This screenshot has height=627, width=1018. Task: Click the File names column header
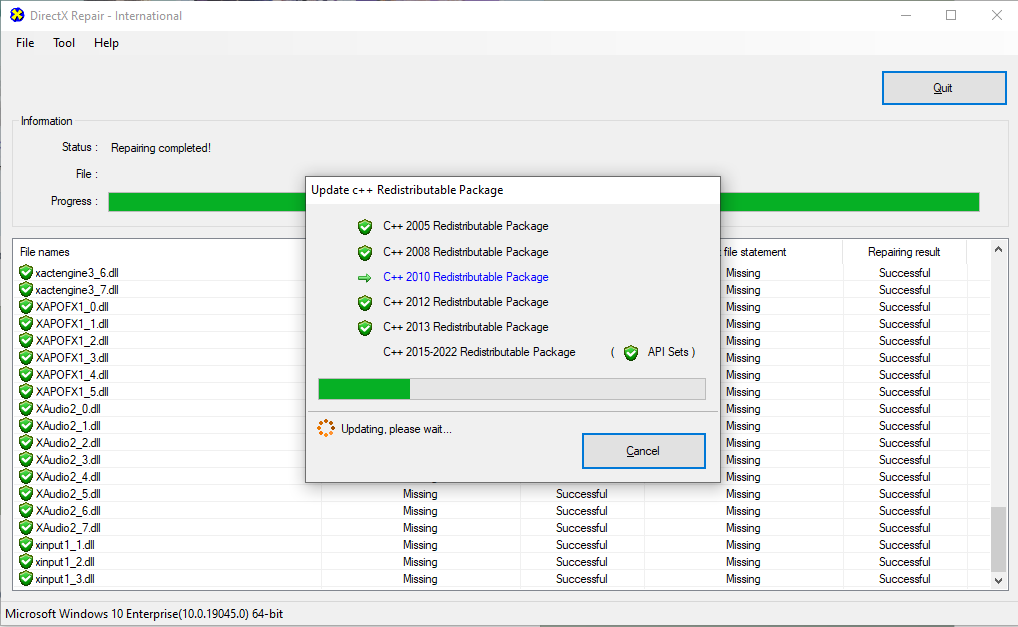pyautogui.click(x=45, y=252)
